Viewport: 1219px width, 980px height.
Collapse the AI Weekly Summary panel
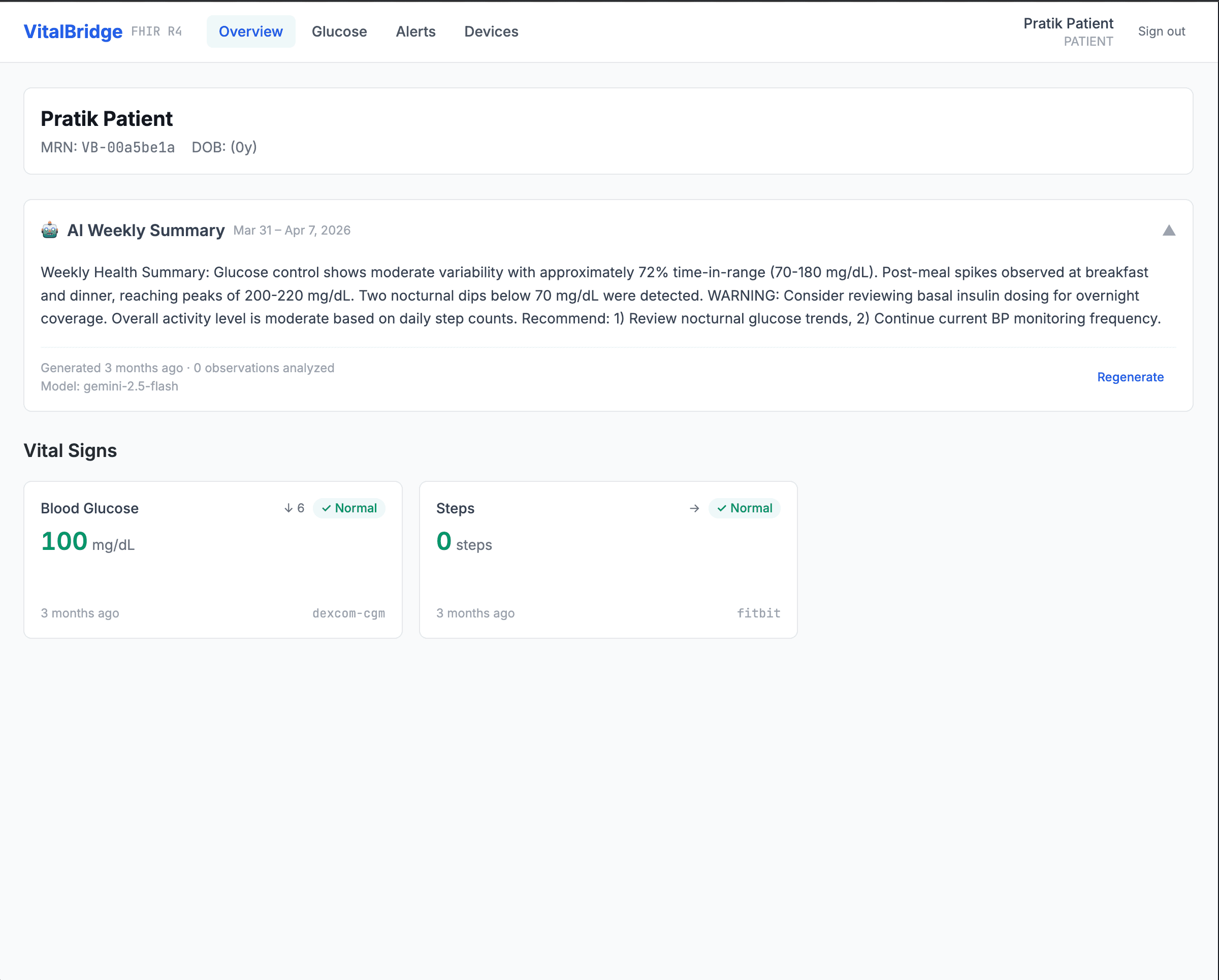(1169, 231)
